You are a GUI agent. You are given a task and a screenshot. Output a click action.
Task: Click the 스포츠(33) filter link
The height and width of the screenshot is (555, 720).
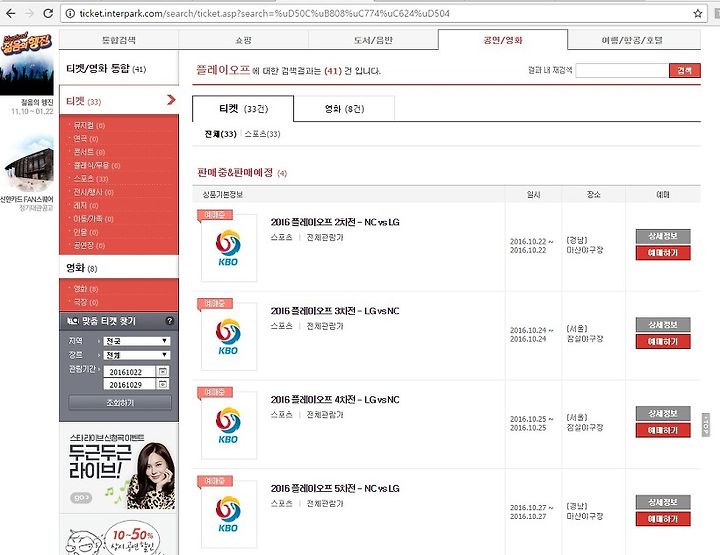pos(262,134)
